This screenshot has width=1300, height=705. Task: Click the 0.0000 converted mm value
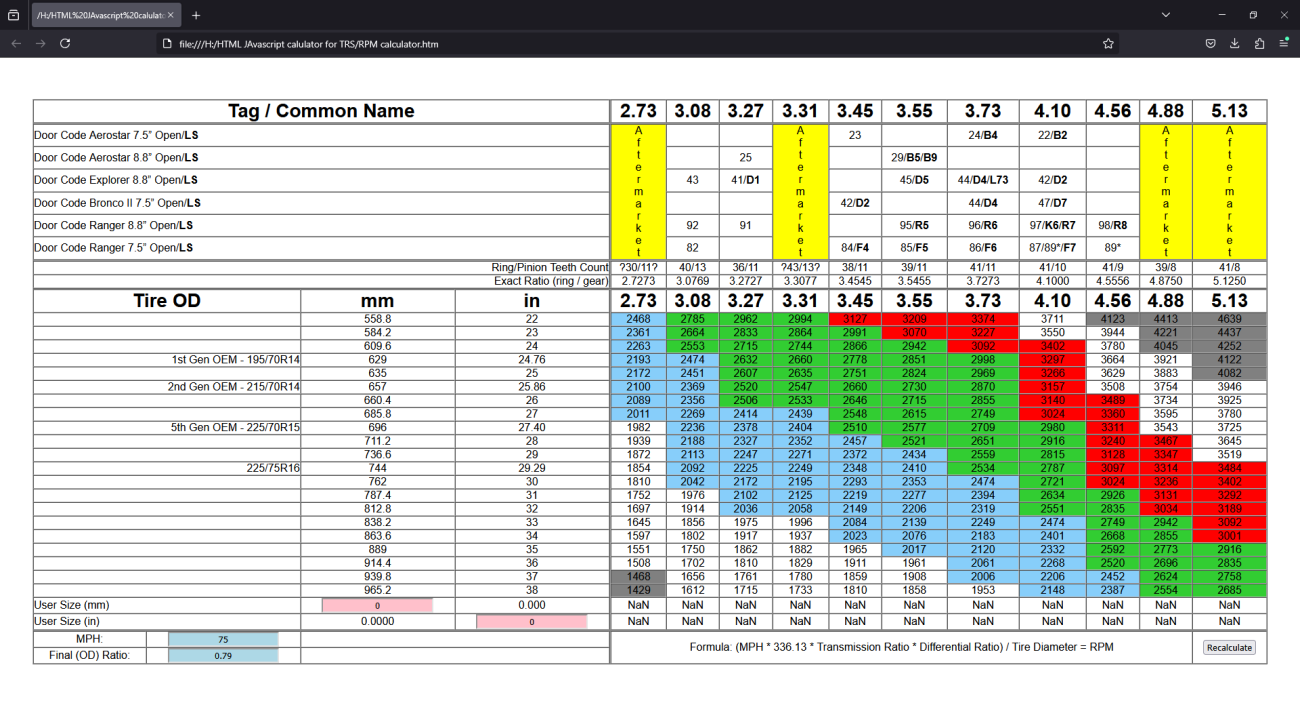(x=378, y=621)
